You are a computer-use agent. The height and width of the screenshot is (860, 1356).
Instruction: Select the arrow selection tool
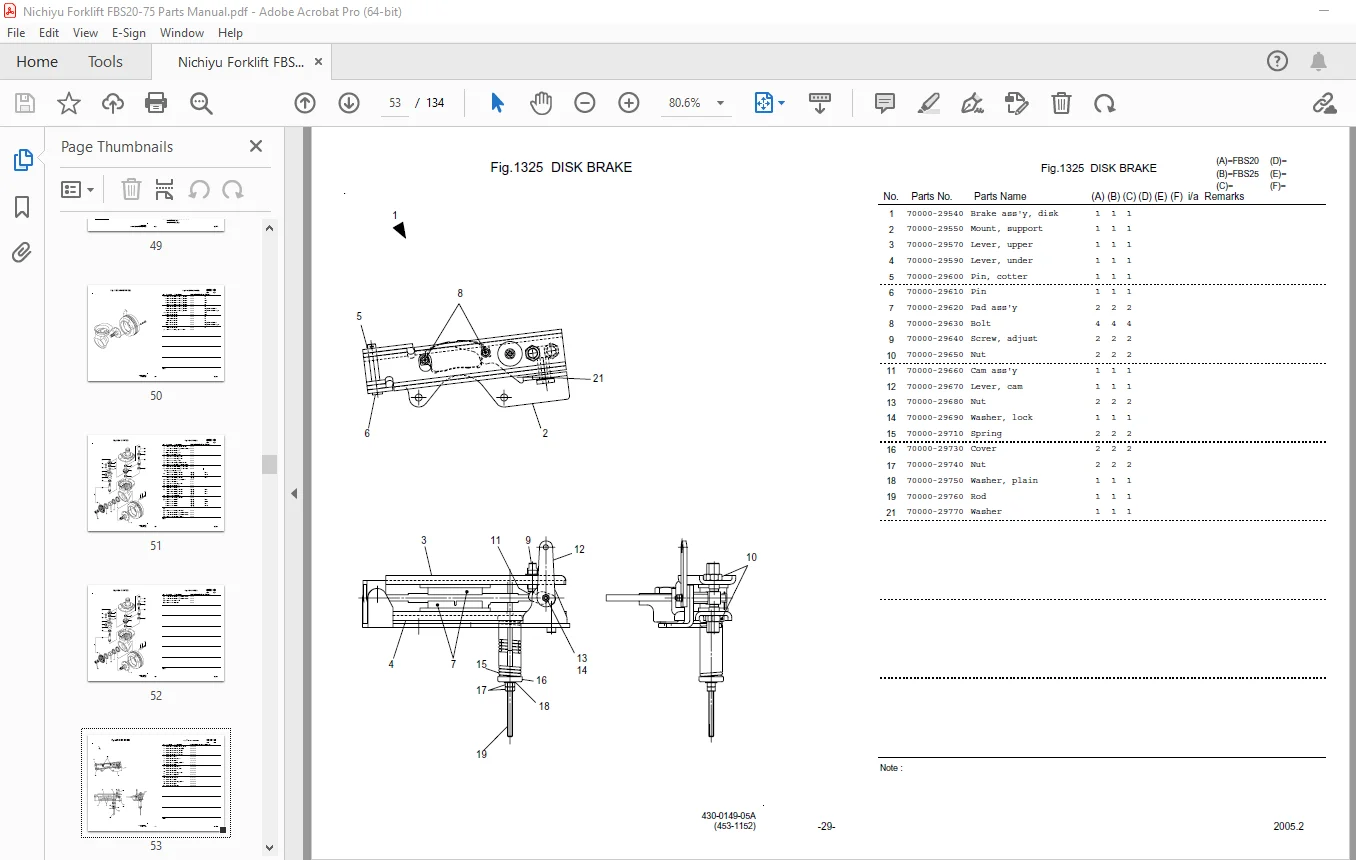497,103
